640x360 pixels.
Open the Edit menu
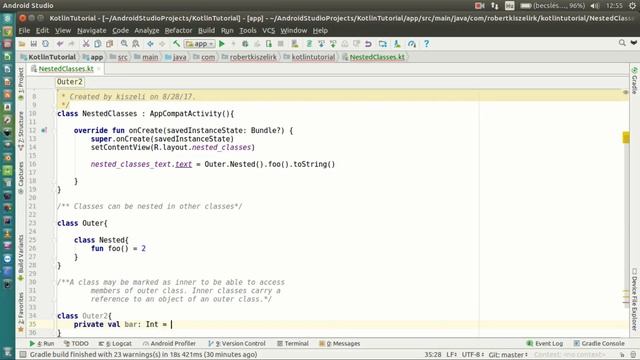click(x=42, y=31)
